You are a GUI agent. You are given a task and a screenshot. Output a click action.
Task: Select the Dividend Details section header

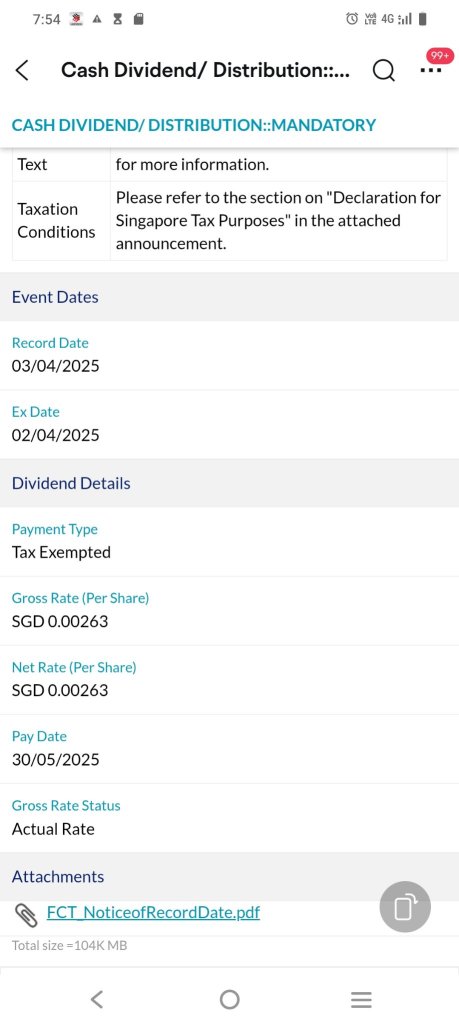tap(229, 483)
